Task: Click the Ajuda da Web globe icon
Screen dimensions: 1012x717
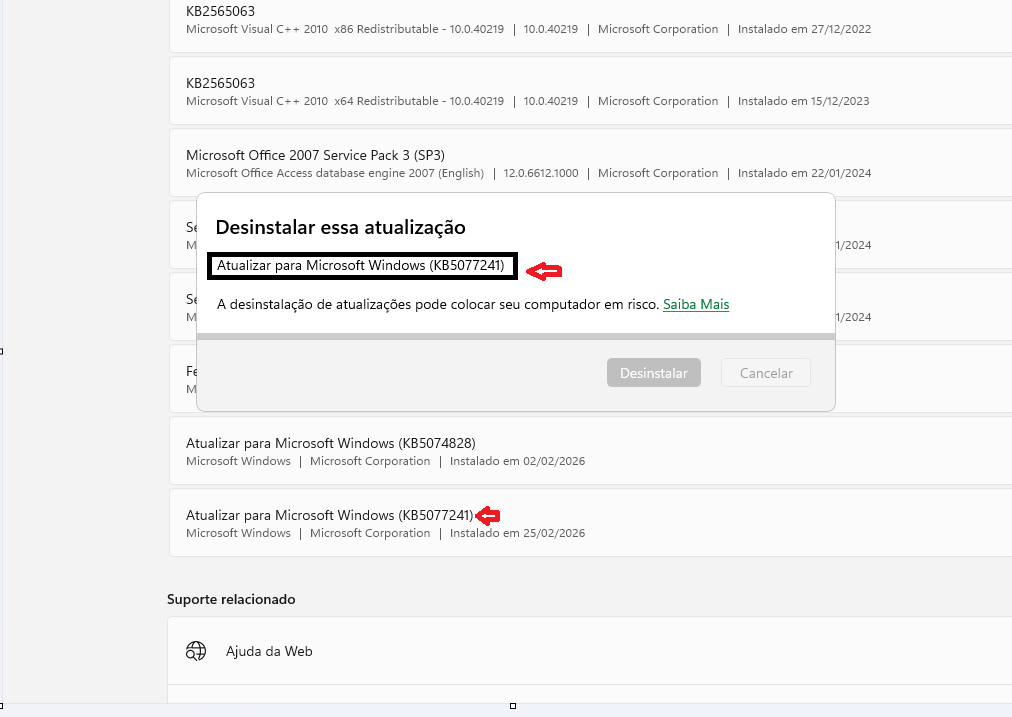Action: (196, 651)
